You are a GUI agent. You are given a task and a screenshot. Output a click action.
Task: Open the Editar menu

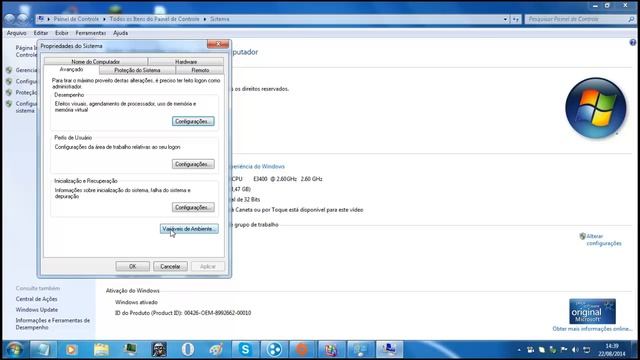pyautogui.click(x=41, y=33)
